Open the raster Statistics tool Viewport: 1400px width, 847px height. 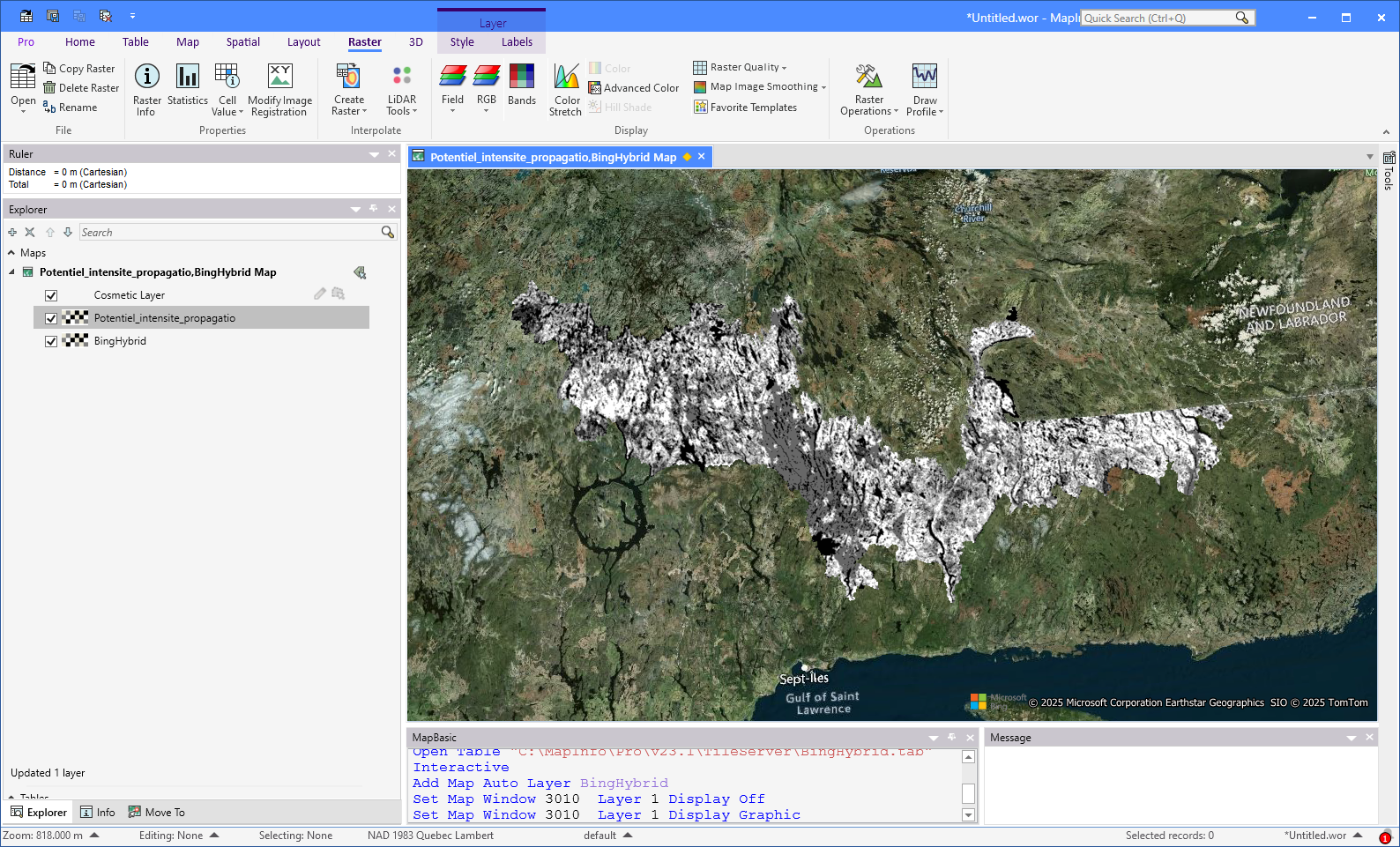pyautogui.click(x=187, y=78)
